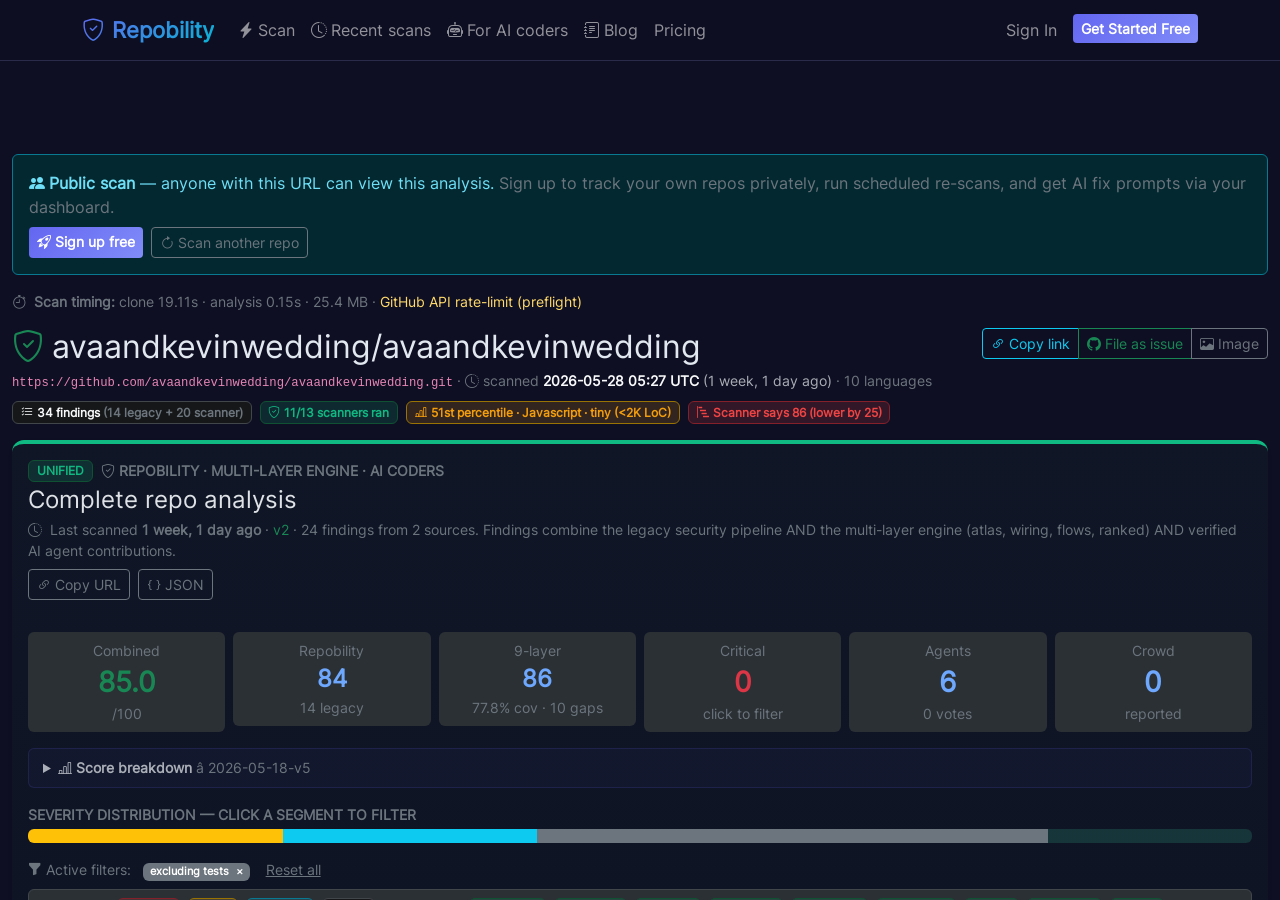
Task: Click the v2 version link
Action: [281, 530]
